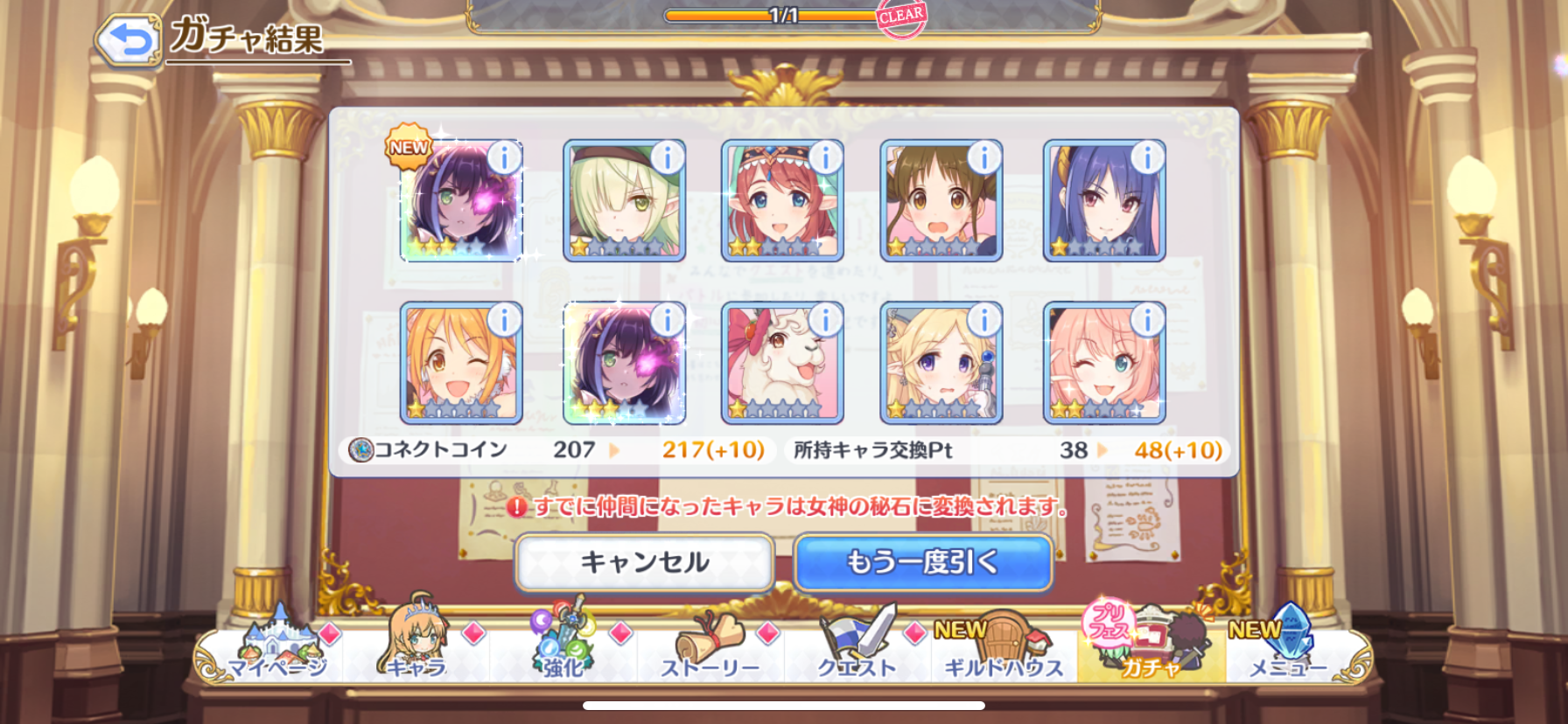Open the 強化 tab with orbs icon
The width and height of the screenshot is (1568, 724).
(x=563, y=645)
